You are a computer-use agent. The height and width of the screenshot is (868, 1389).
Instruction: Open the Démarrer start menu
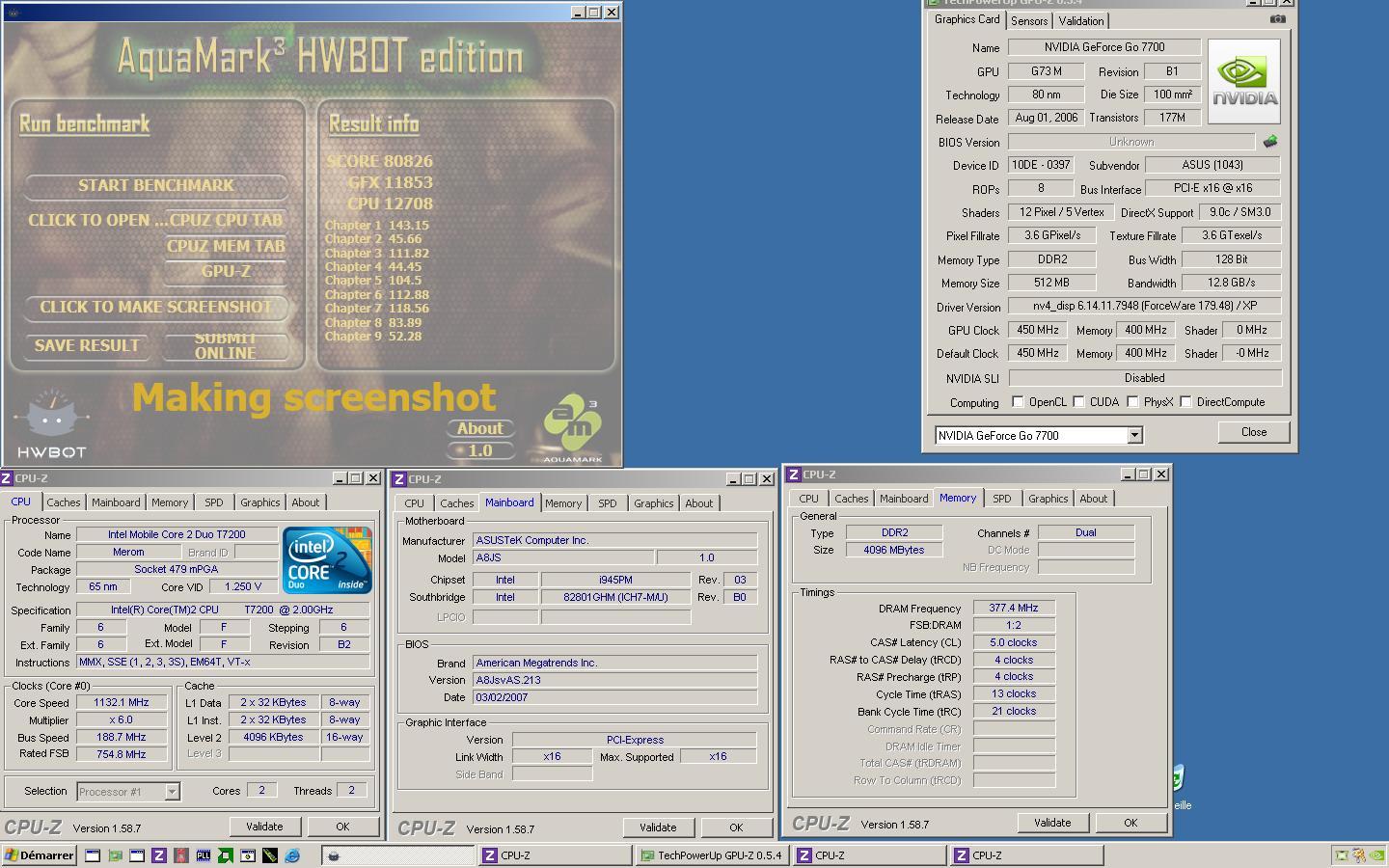click(40, 855)
